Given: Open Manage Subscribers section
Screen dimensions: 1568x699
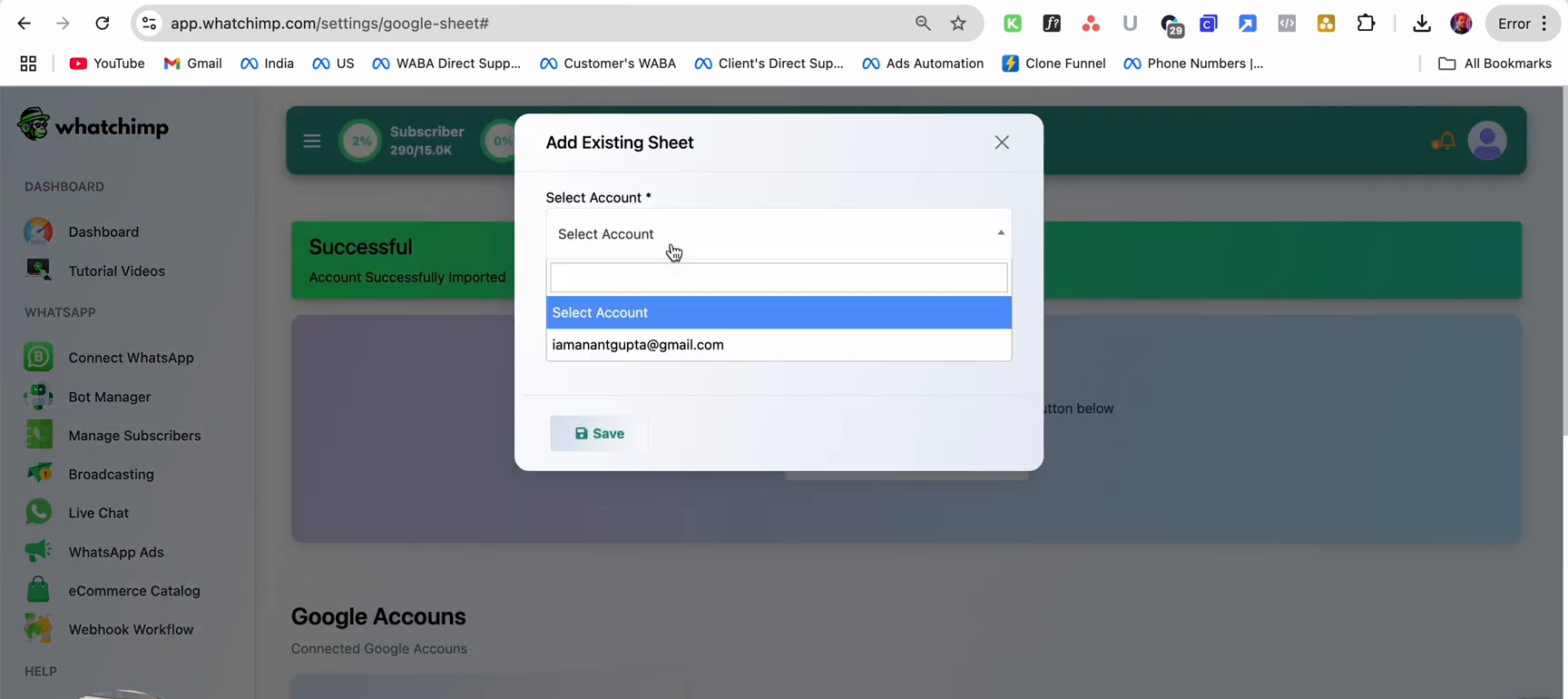Looking at the screenshot, I should point(113,436).
